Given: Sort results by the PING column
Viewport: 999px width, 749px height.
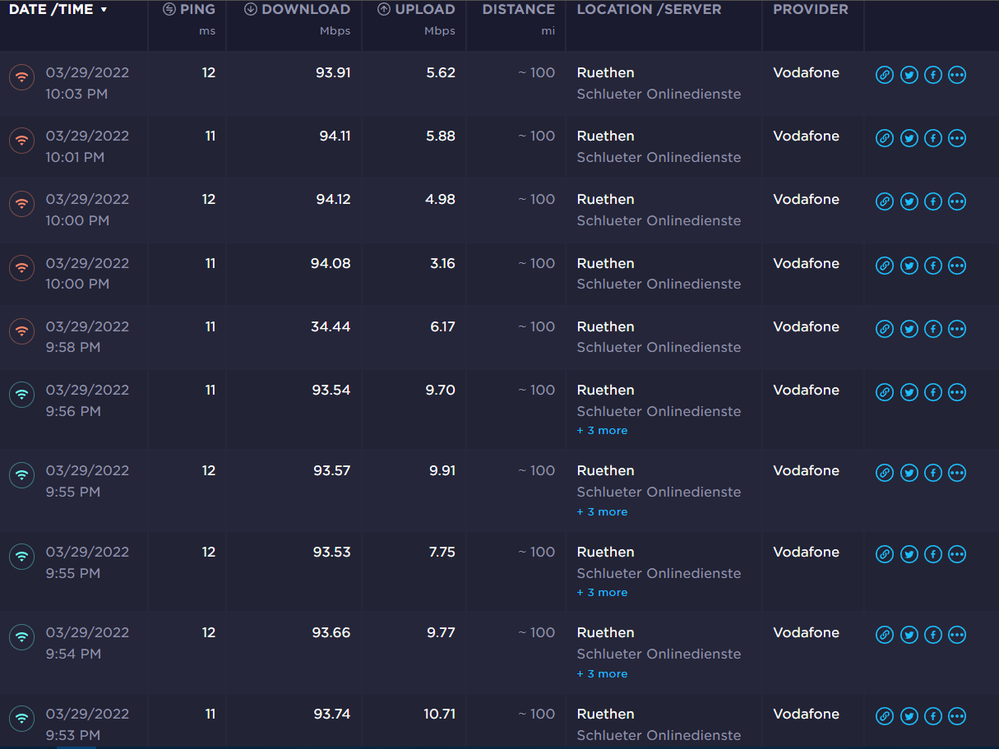Looking at the screenshot, I should [189, 10].
